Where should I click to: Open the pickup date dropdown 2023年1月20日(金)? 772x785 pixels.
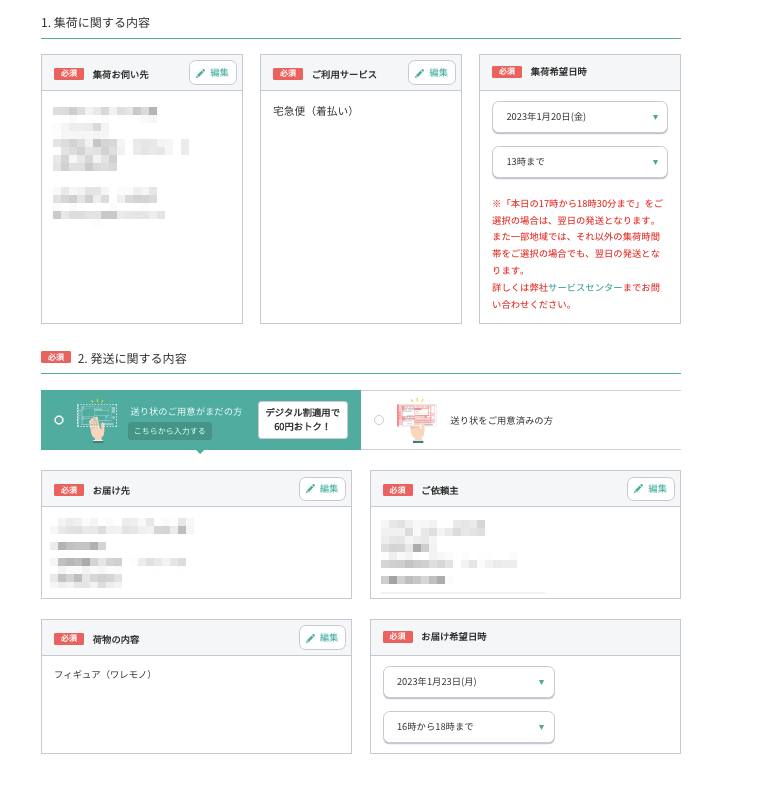pos(580,117)
